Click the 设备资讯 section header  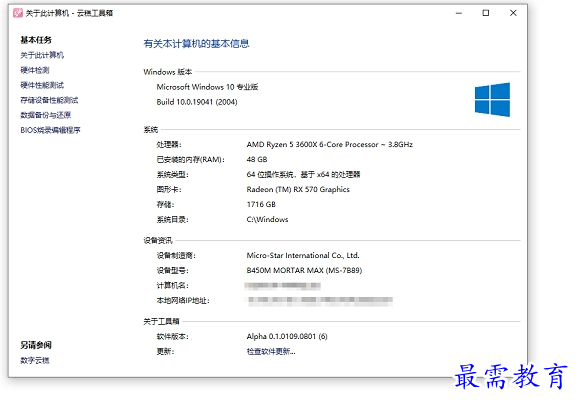pyautogui.click(x=158, y=241)
